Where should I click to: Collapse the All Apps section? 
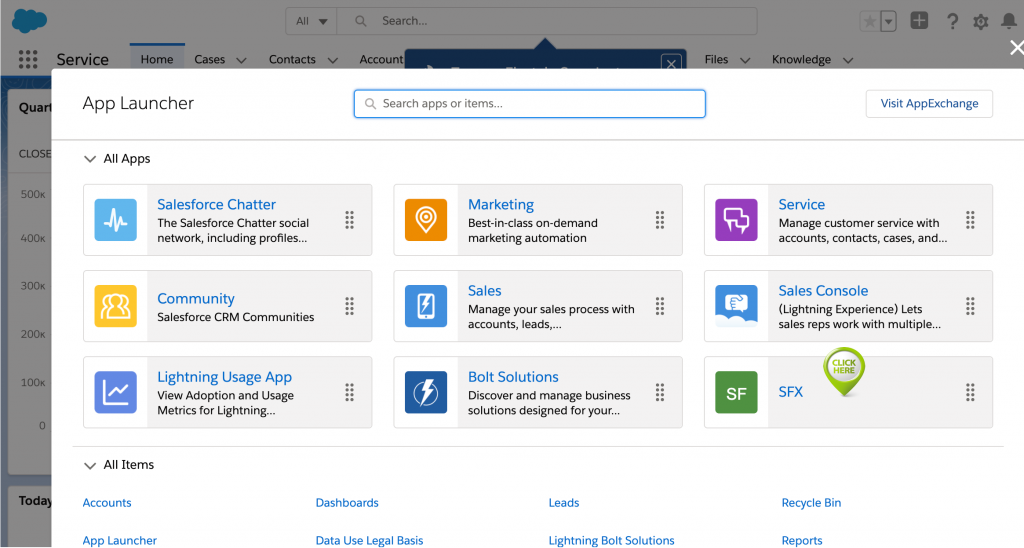89,159
